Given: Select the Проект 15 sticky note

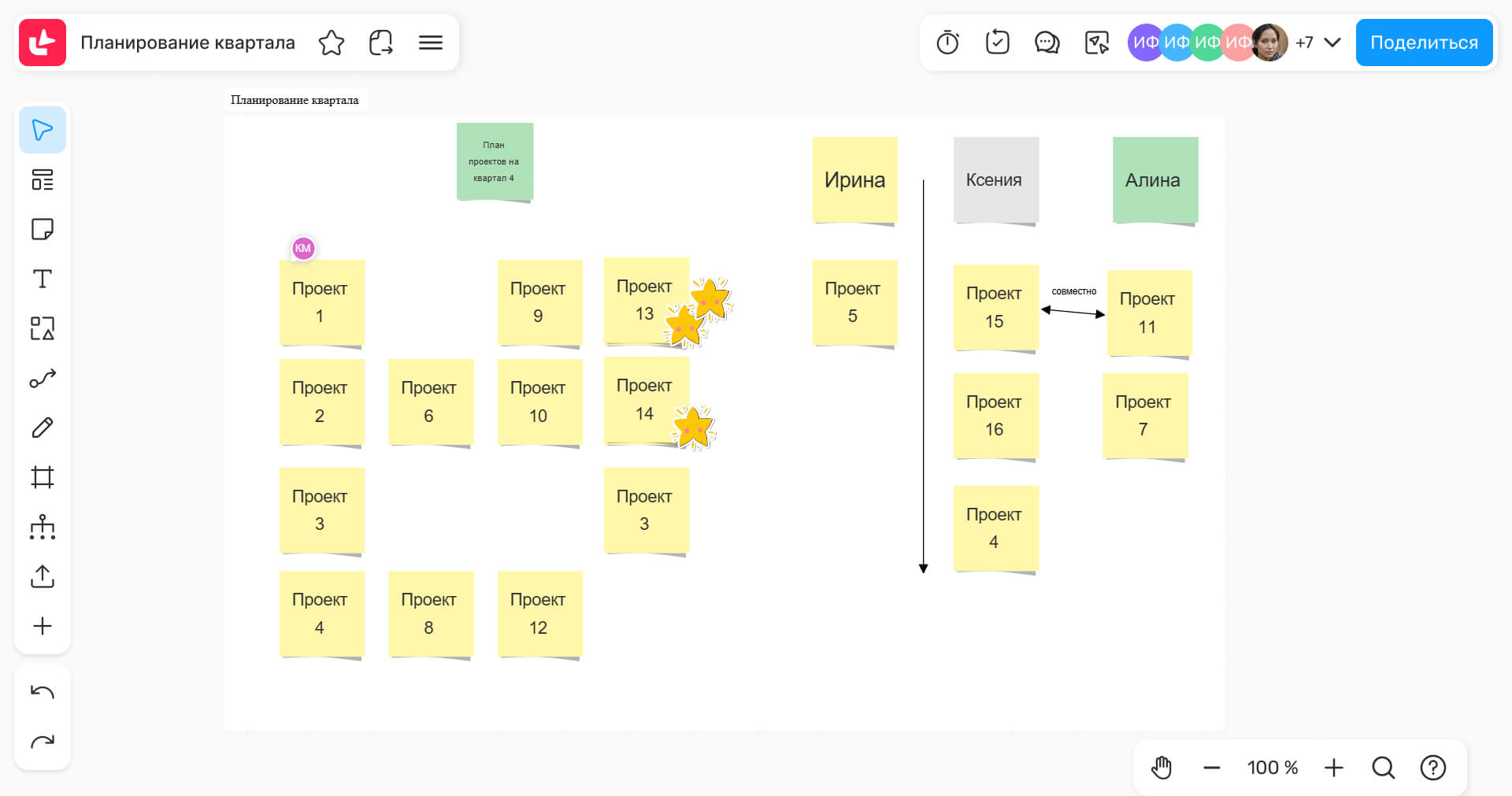Looking at the screenshot, I should (995, 307).
